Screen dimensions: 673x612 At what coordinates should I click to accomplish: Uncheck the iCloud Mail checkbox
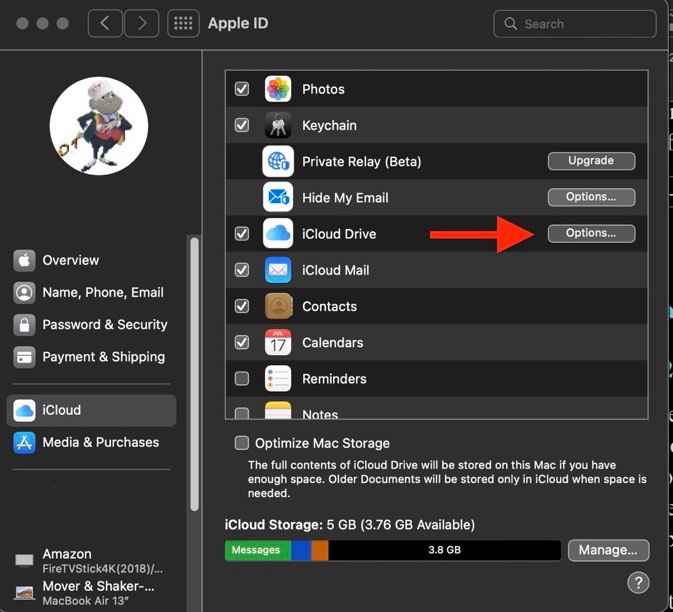[242, 270]
